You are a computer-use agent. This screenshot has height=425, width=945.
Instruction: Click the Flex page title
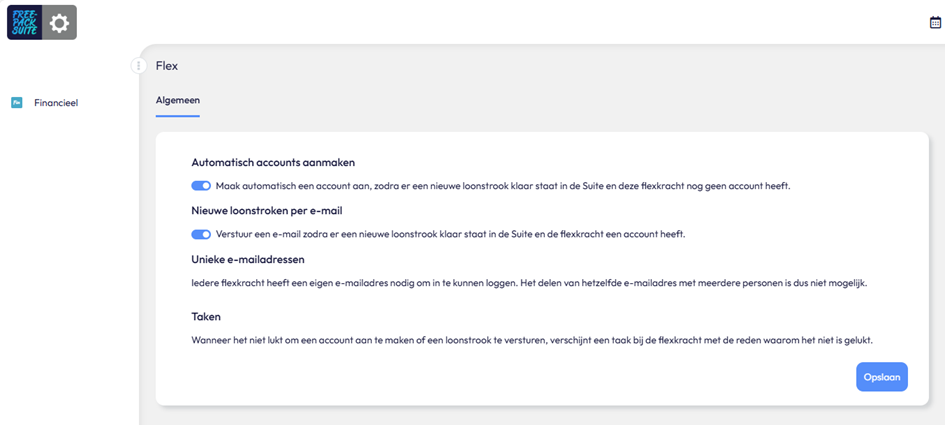(167, 66)
